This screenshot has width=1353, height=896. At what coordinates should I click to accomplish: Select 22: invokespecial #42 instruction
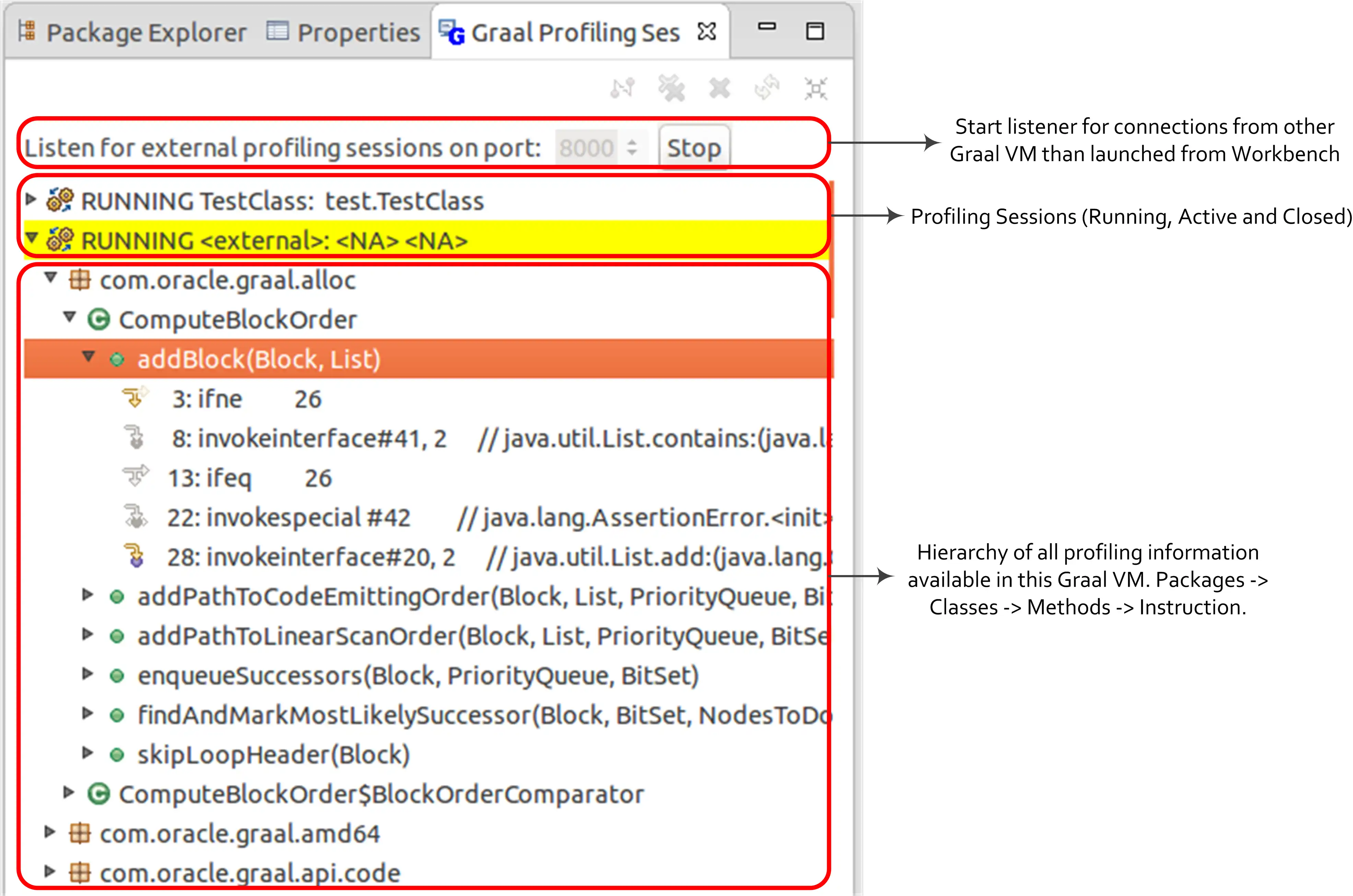[289, 517]
